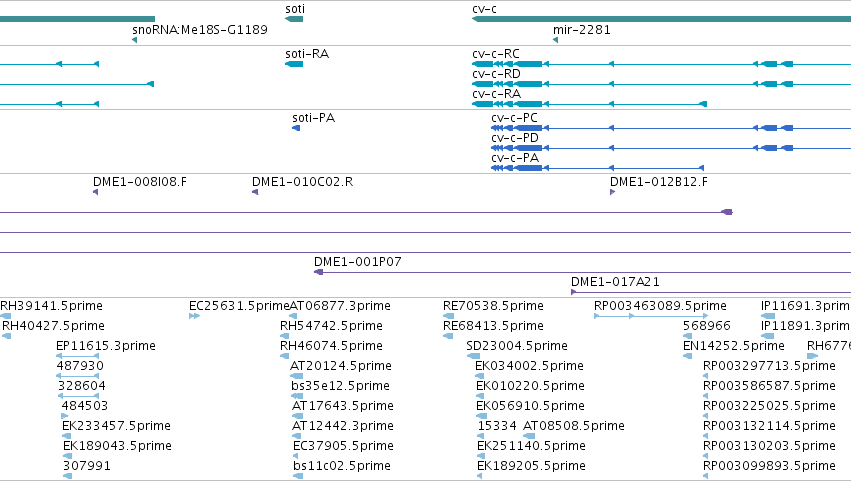Select the cv-c-PD label
The width and height of the screenshot is (851, 481).
pyautogui.click(x=515, y=138)
